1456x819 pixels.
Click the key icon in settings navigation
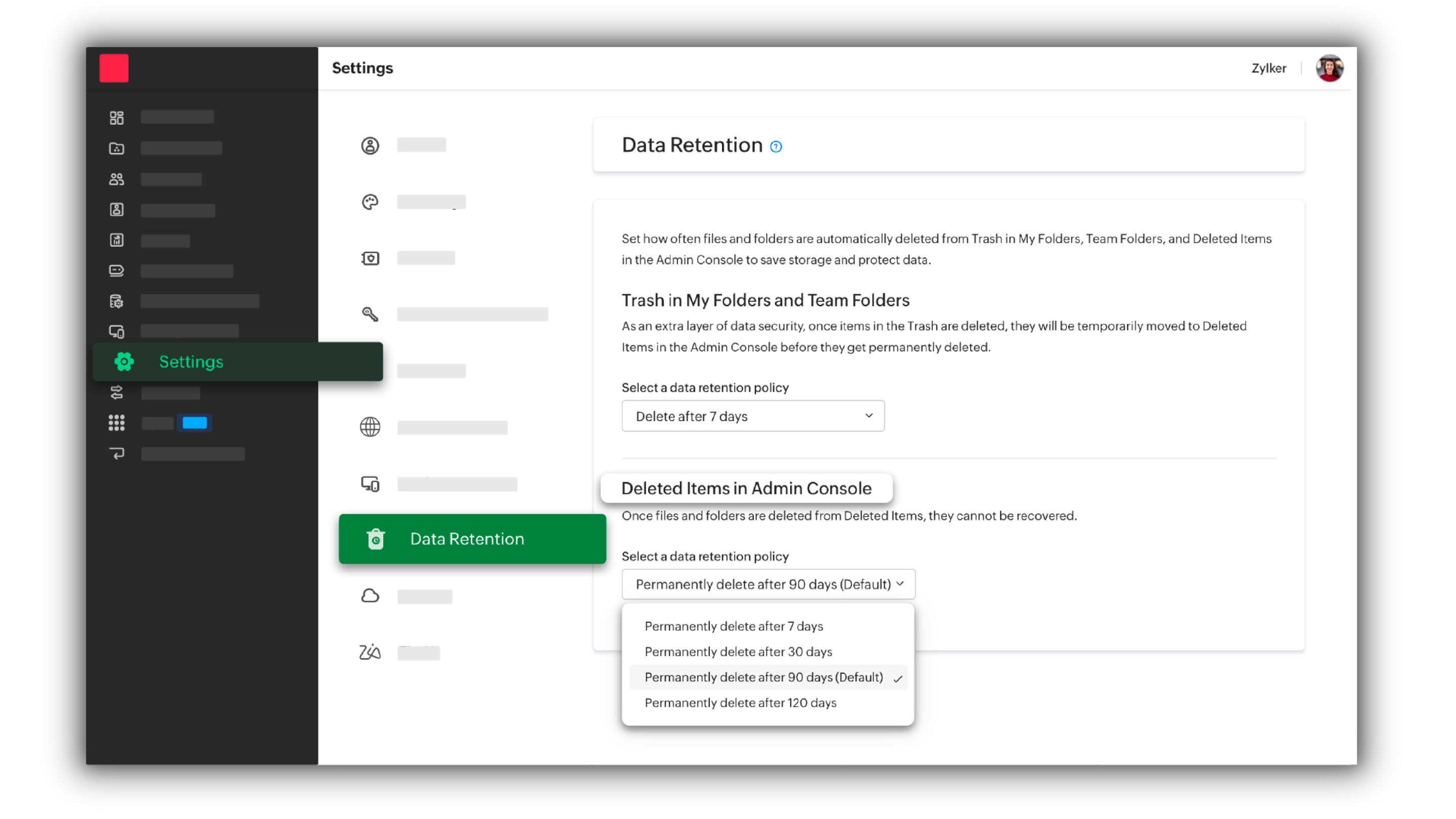371,313
